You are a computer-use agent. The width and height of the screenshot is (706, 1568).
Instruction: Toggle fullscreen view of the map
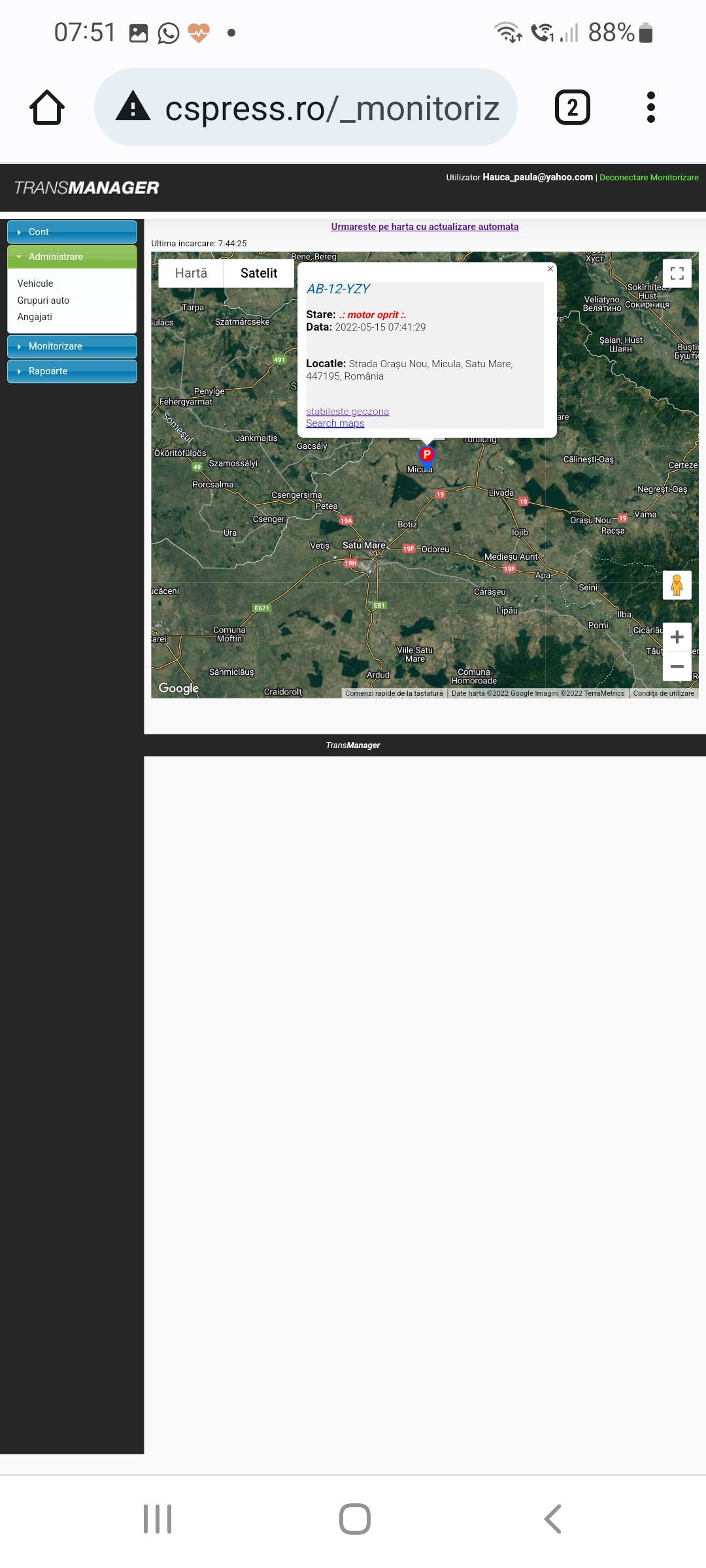pos(677,273)
